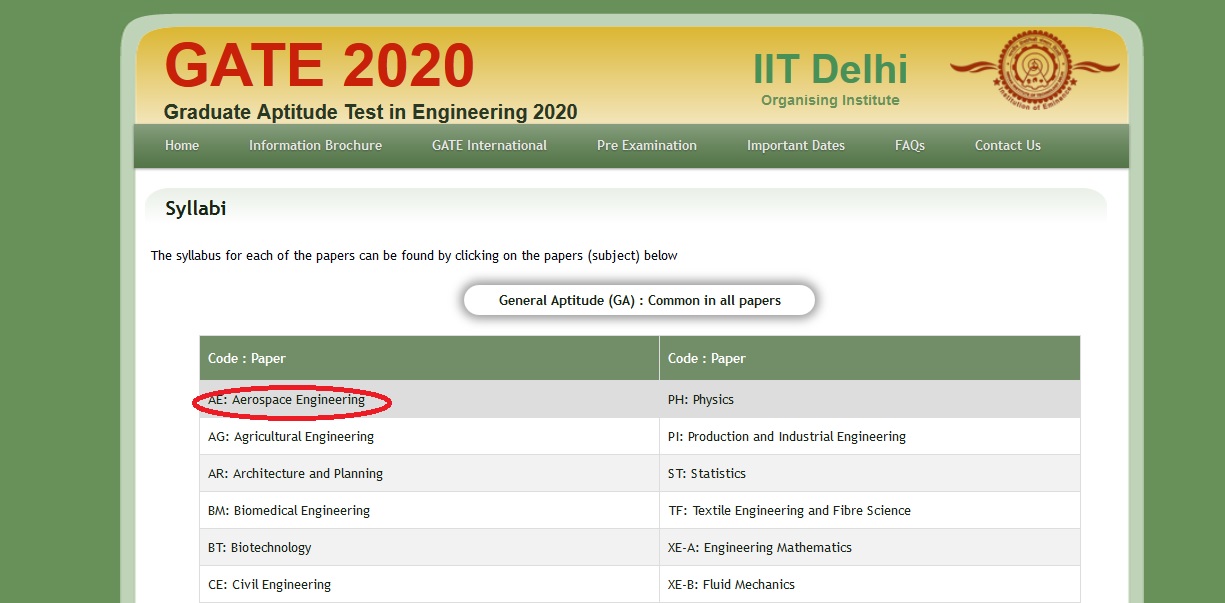Open the Information Brochure menu
Screen dimensions: 1225x603
click(315, 145)
